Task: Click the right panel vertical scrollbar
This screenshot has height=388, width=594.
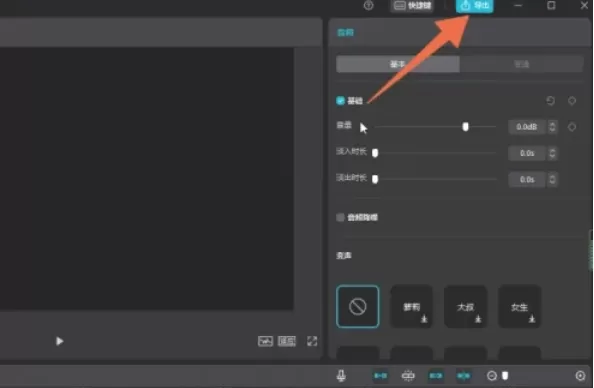Action: [591, 250]
